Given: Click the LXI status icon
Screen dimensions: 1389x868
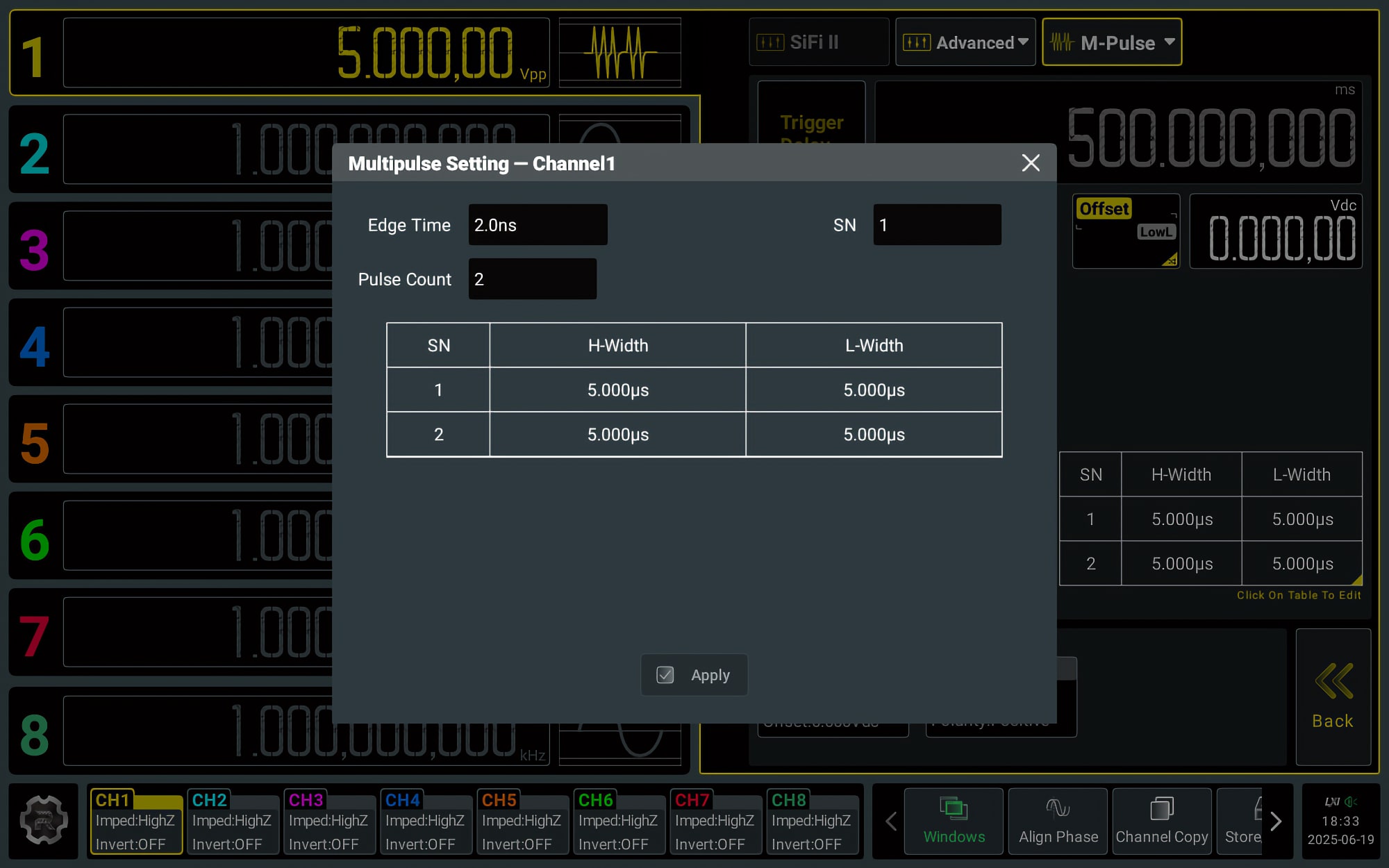Looking at the screenshot, I should 1332,801.
